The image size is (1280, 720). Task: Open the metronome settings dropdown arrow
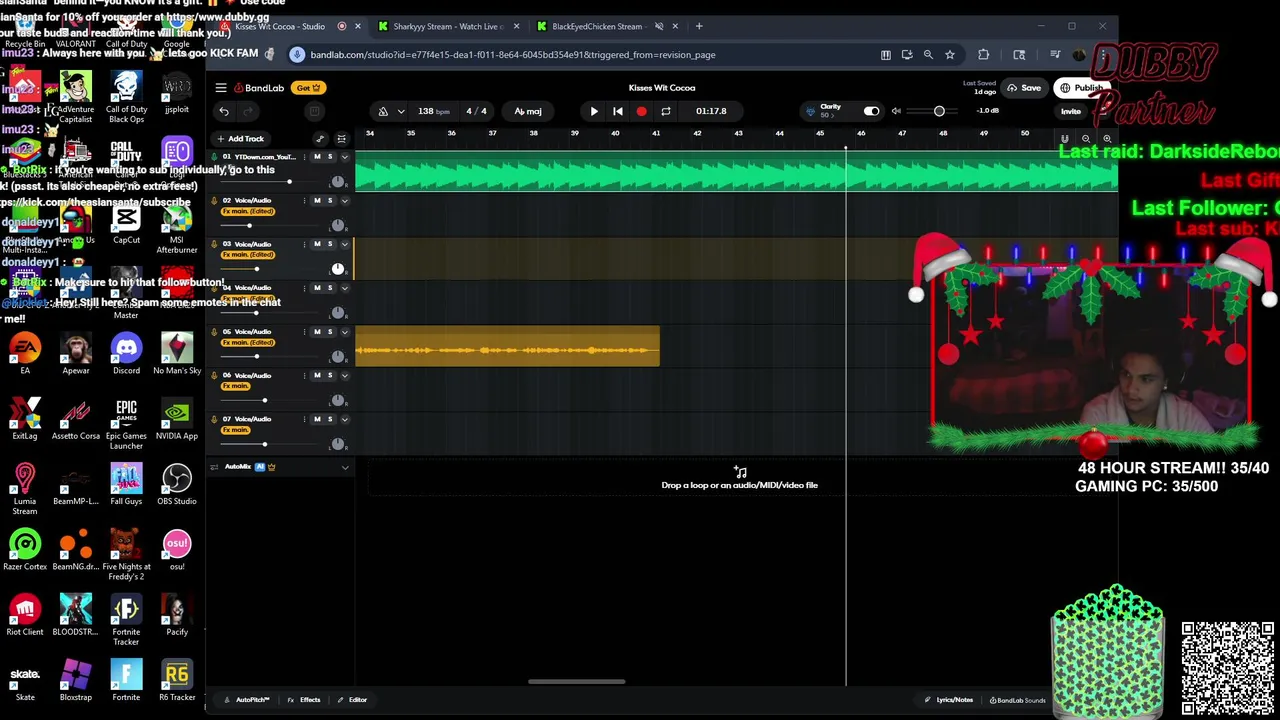point(401,111)
